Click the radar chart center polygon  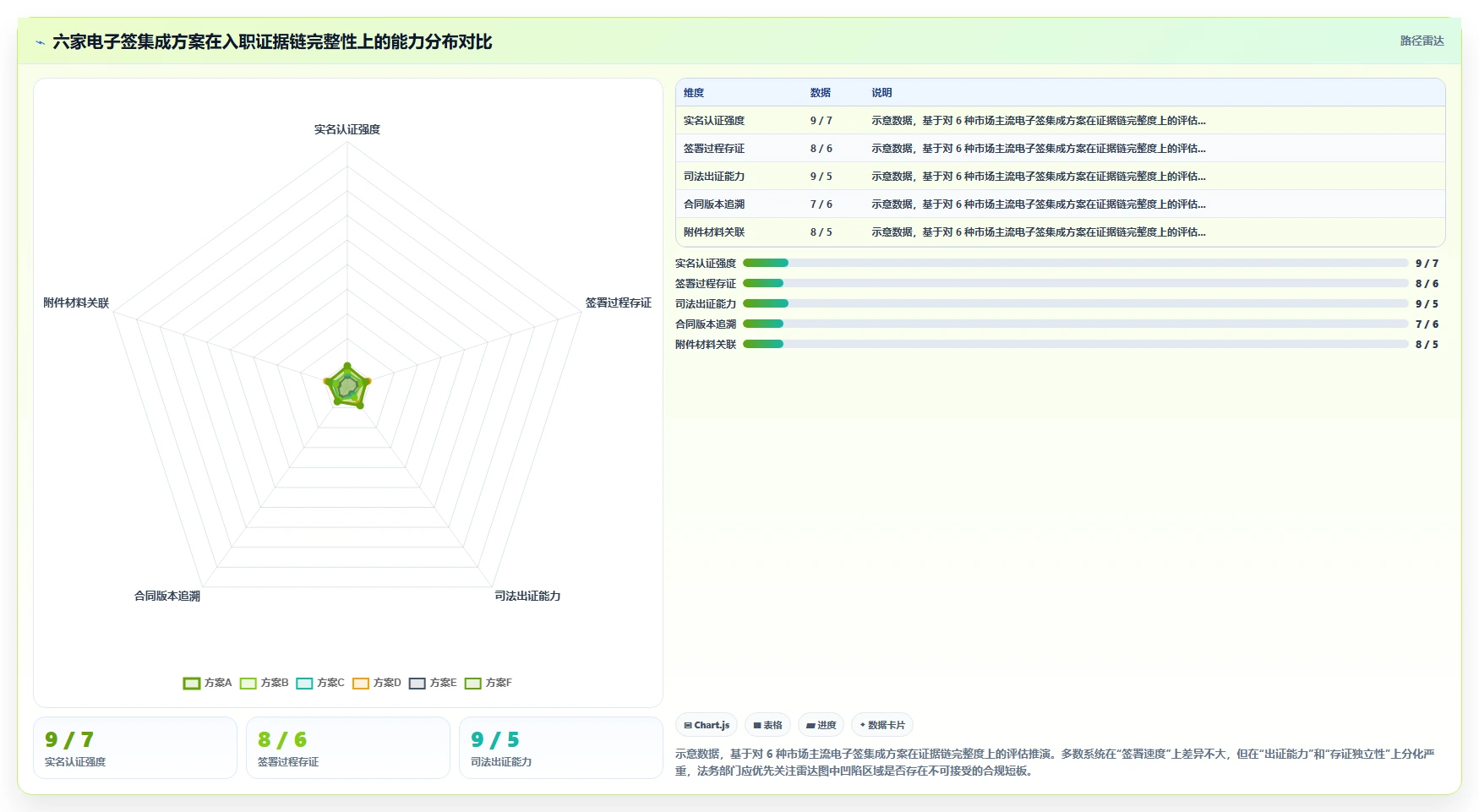(347, 387)
